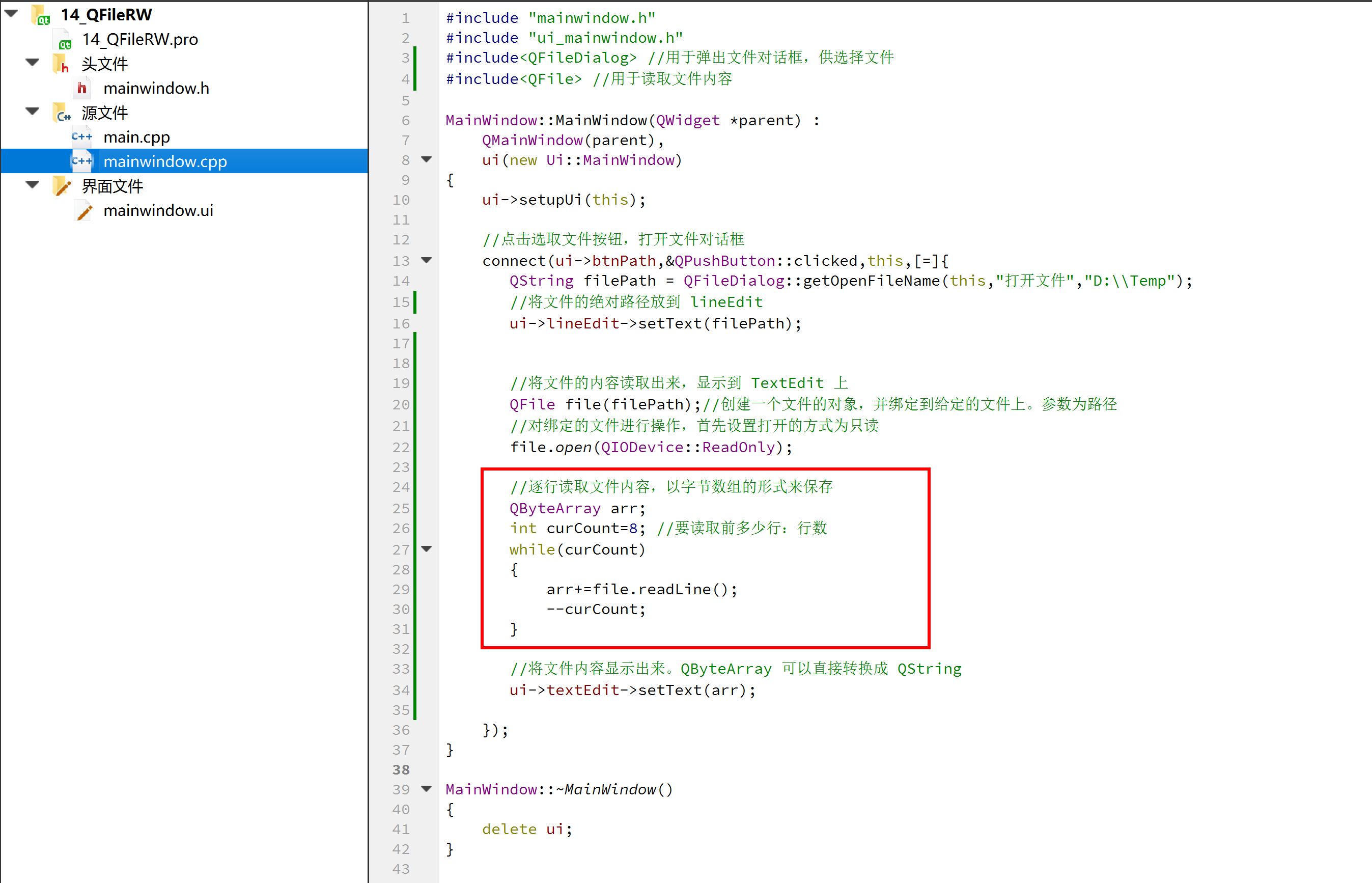1372x883 pixels.
Task: Collapse the 界面文件 group
Action: pos(32,185)
